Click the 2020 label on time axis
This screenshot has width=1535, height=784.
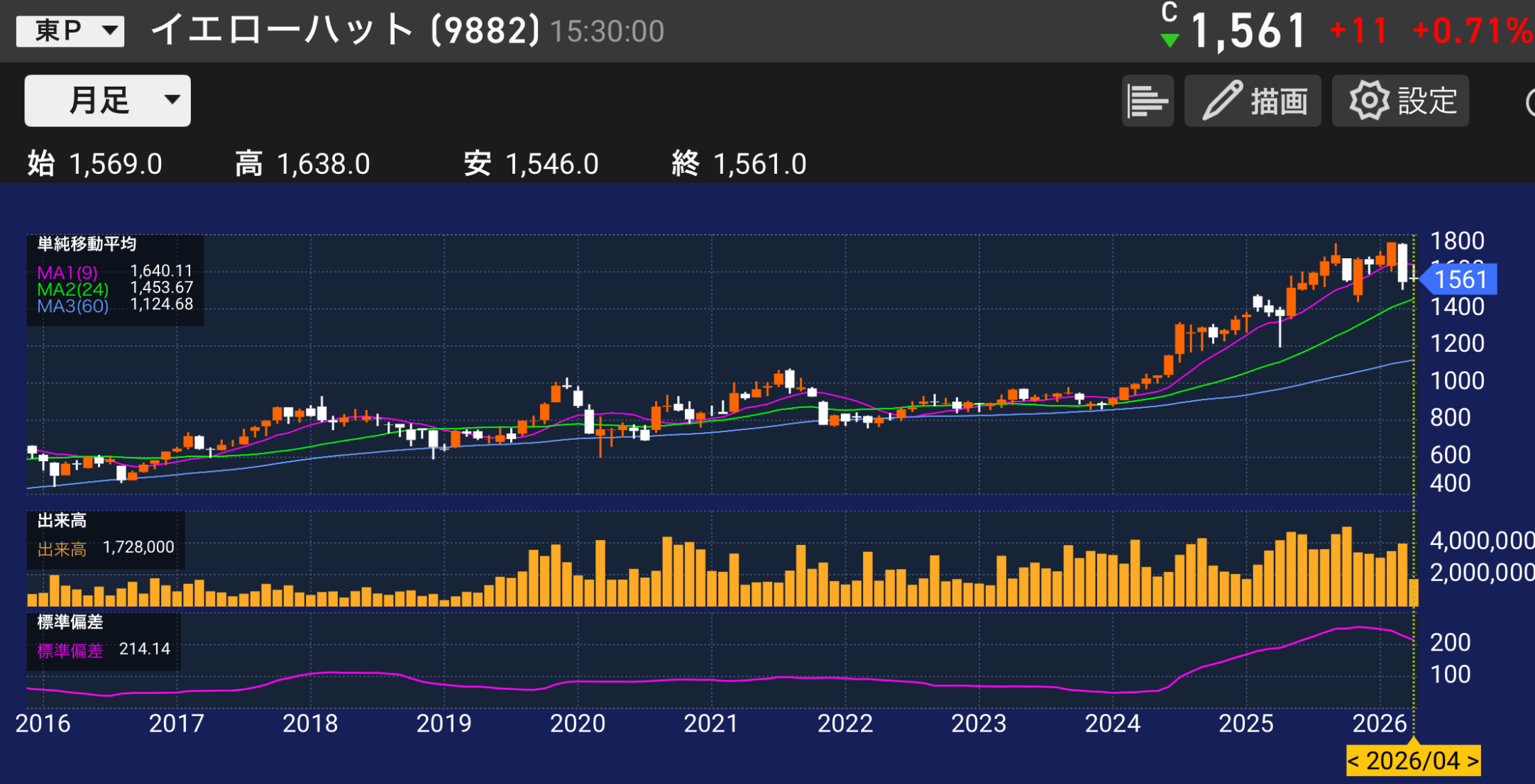point(577,724)
